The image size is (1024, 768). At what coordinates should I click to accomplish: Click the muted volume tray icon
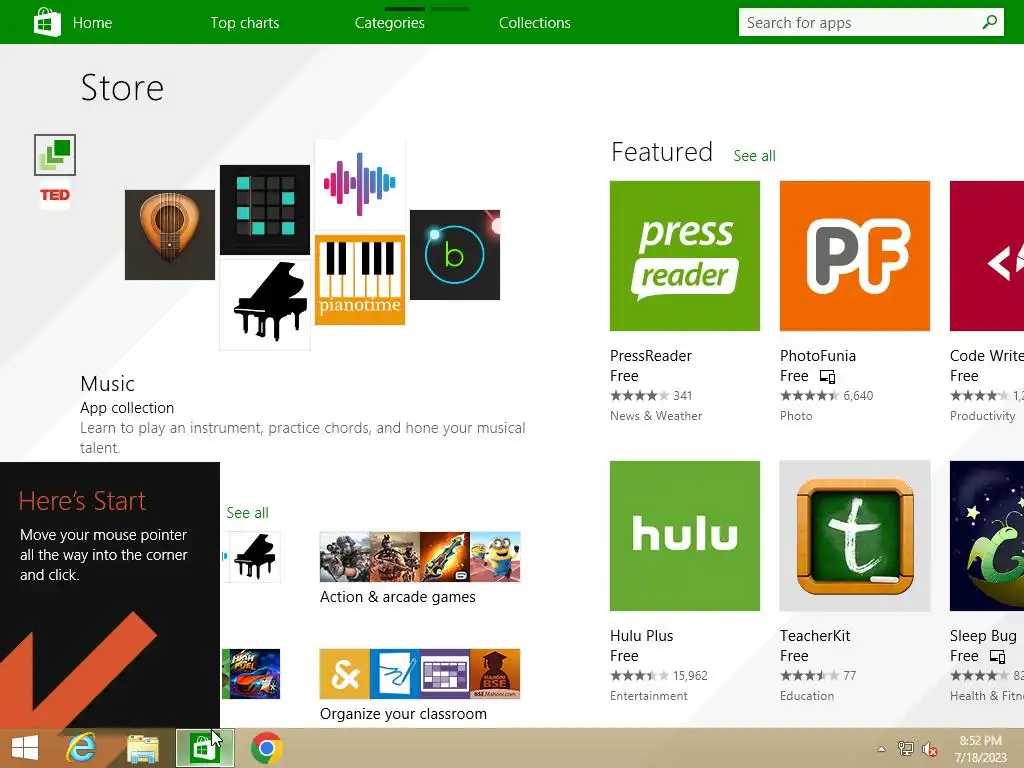(x=929, y=749)
